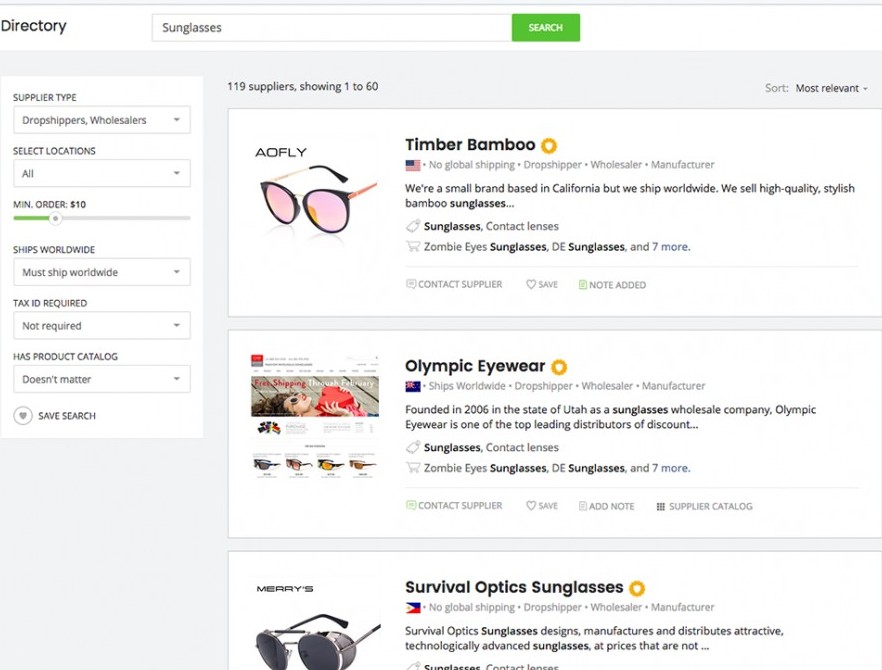The height and width of the screenshot is (670, 882).
Task: Click 'Sunglasses, Contact lenses' under Timber Bamboo
Action: (491, 226)
